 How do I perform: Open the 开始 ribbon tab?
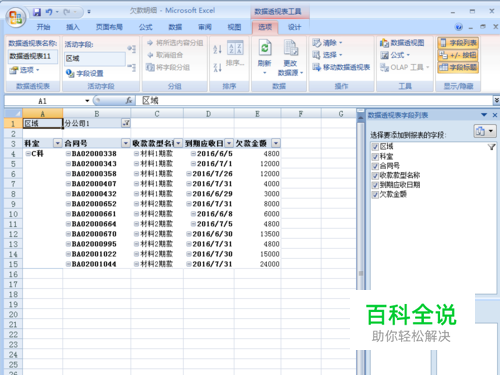44,27
